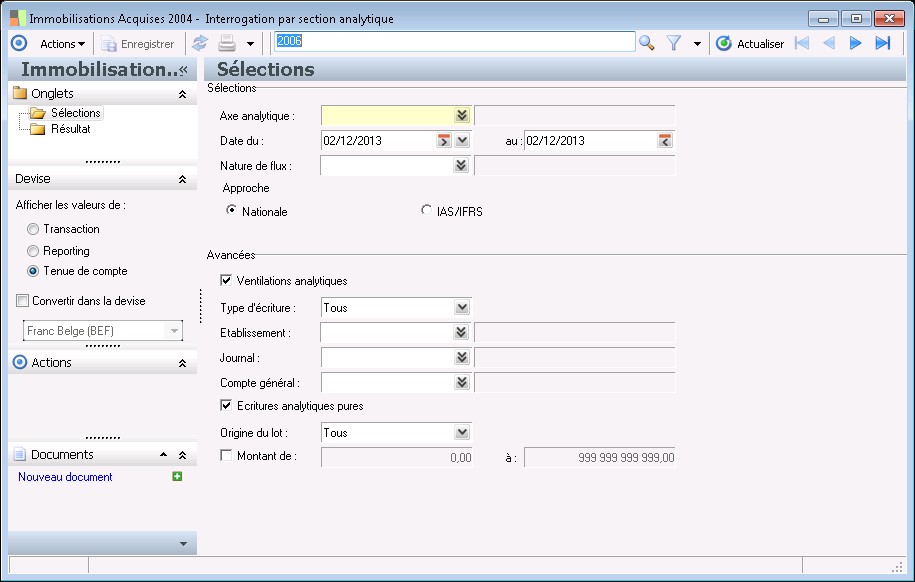This screenshot has width=915, height=582.
Task: Open the Type d'écriture dropdown
Action: click(x=461, y=308)
